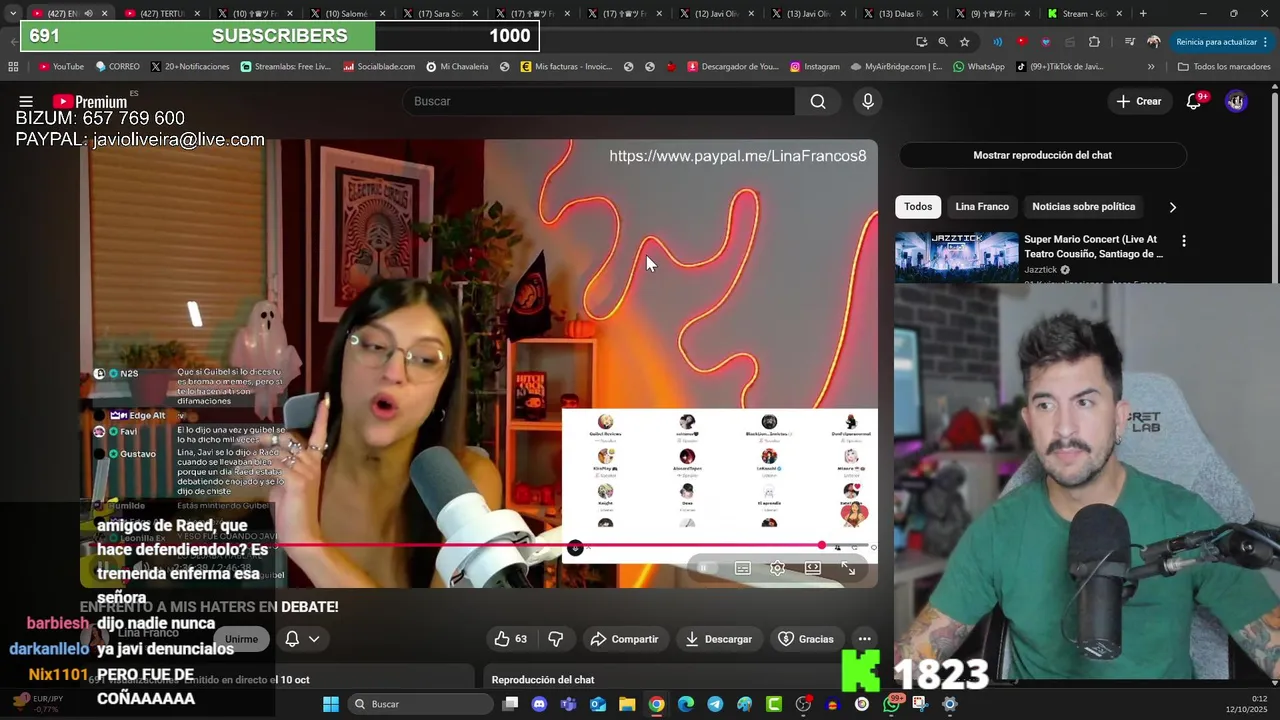Switch to the Stream - Kick tab
Screen dimensions: 1280x720
[x=1086, y=14]
